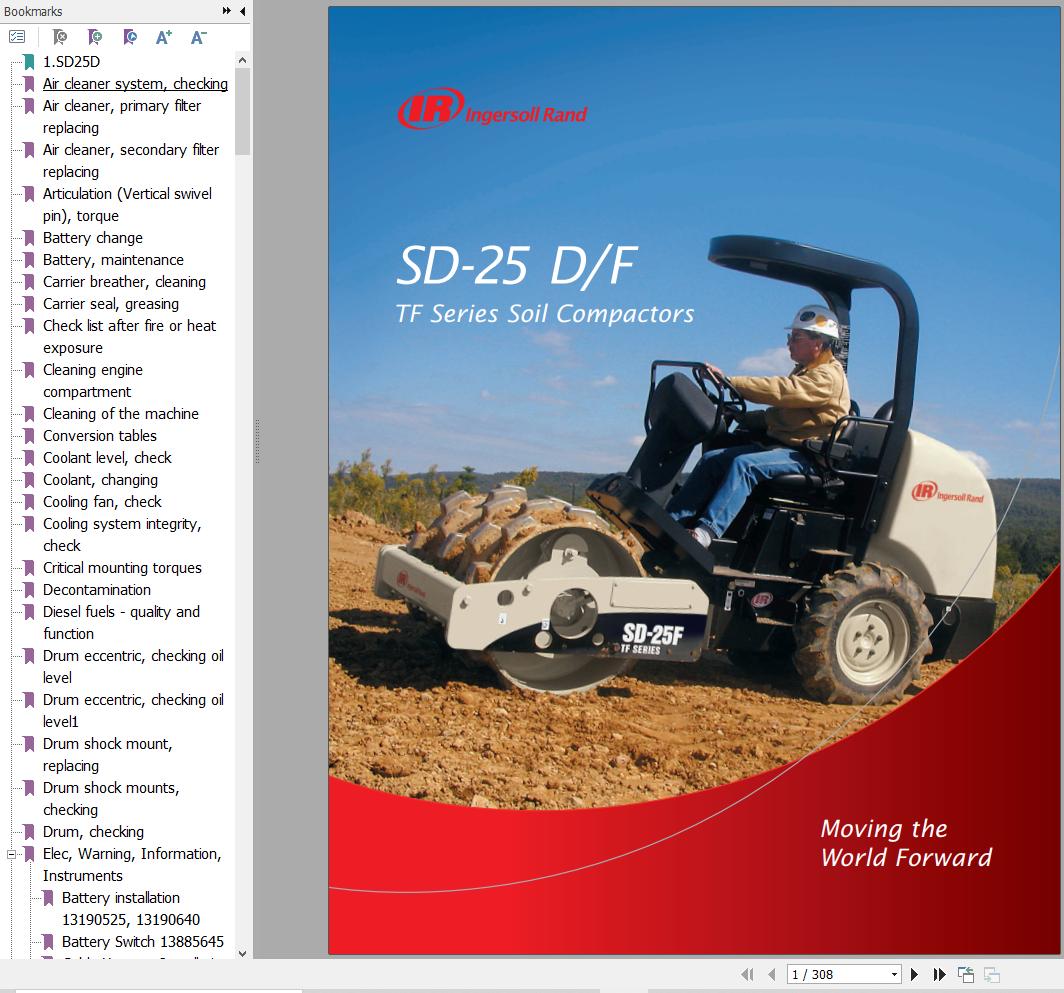
Task: Click the add new bookmark icon
Action: click(95, 37)
